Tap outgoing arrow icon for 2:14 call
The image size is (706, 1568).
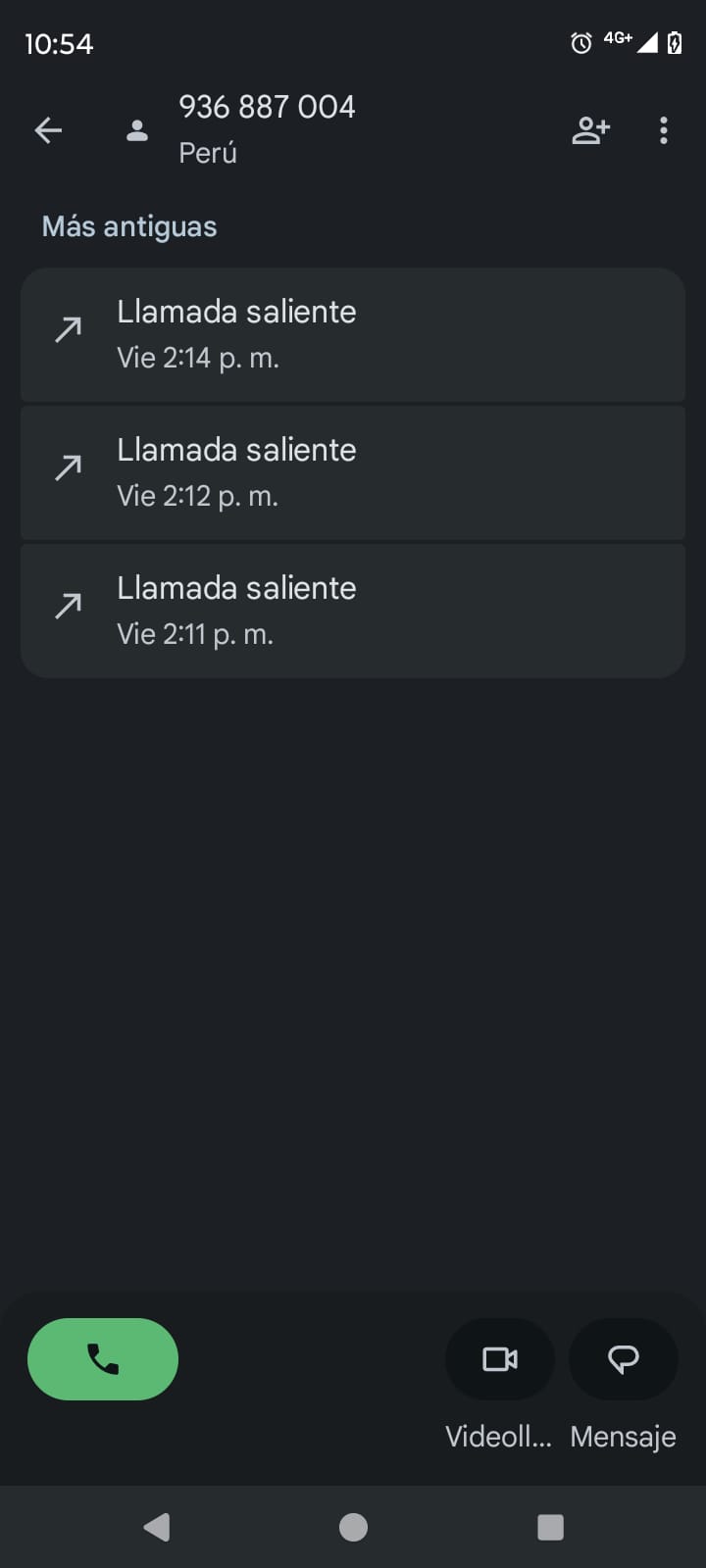68,330
